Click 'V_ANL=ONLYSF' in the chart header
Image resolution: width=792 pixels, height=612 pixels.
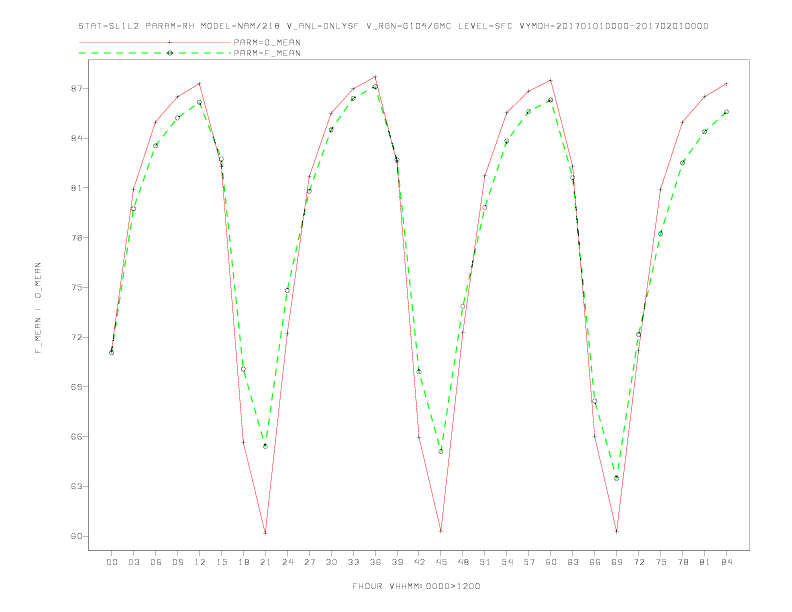322,26
